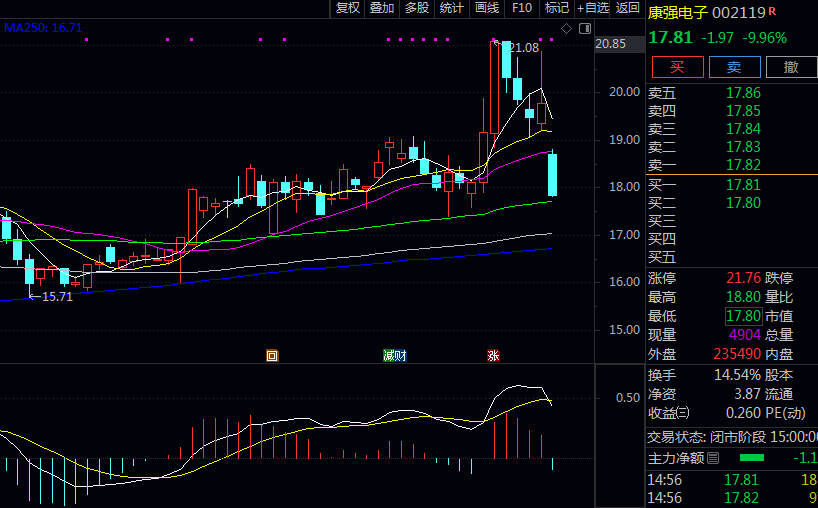
Task: Click the 净资 value 3.87
Action: pyautogui.click(x=748, y=394)
